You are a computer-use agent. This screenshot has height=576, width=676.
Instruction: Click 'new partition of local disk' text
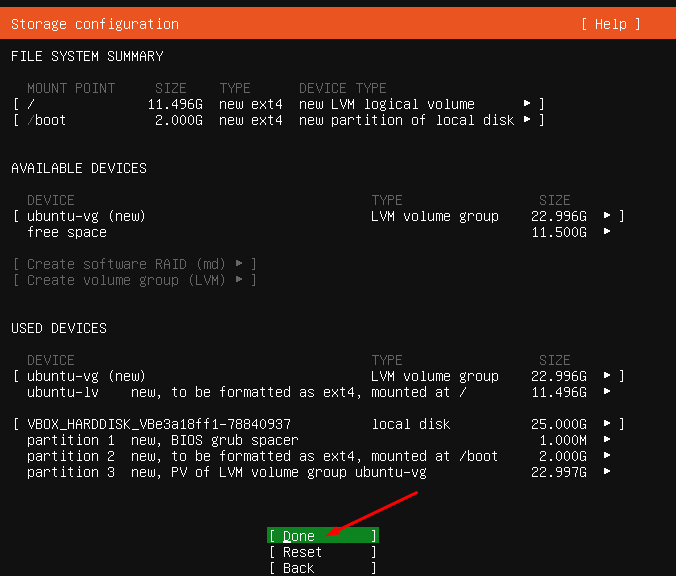pos(407,120)
